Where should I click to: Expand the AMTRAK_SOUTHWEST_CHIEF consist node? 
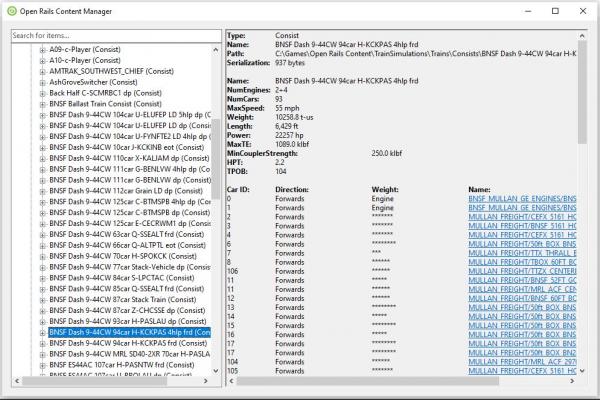[x=42, y=72]
